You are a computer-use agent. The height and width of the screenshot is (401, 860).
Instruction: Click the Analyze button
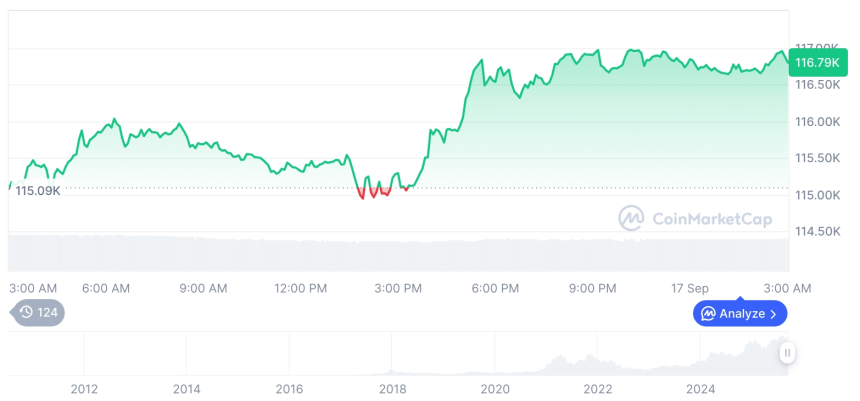[x=740, y=314]
